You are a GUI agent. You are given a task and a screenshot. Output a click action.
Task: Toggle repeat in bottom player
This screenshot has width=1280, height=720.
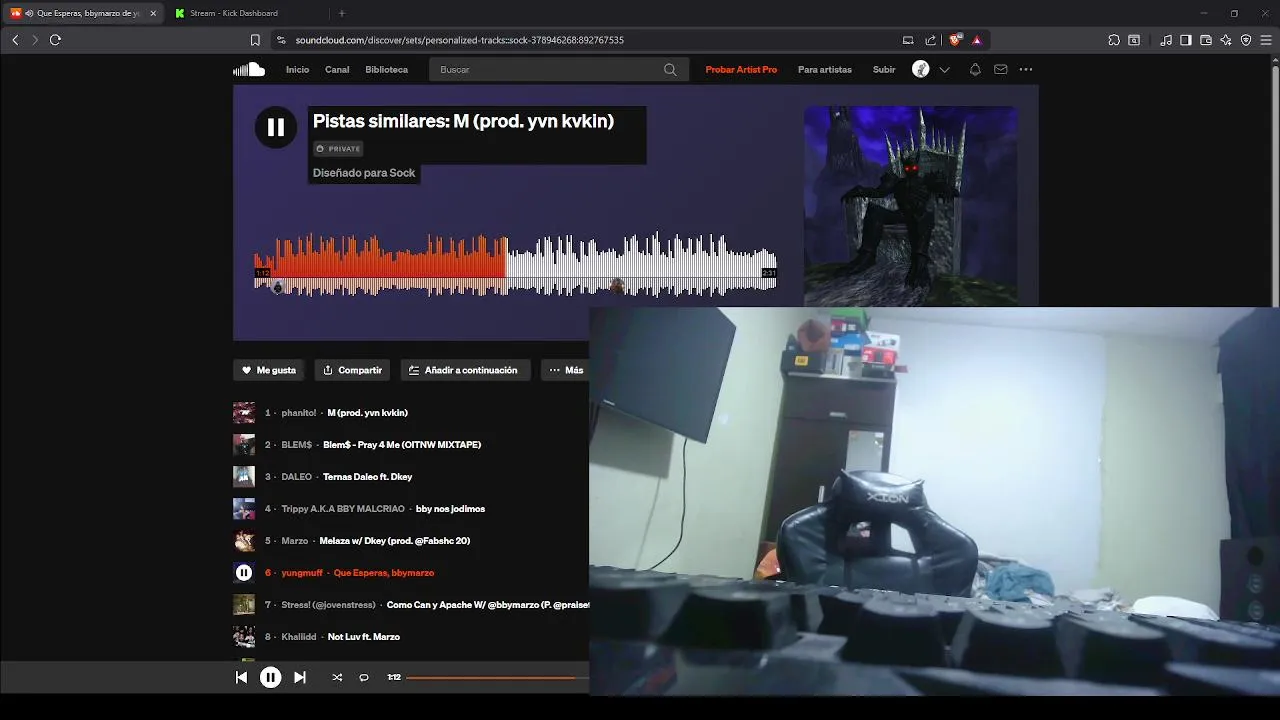click(x=364, y=677)
